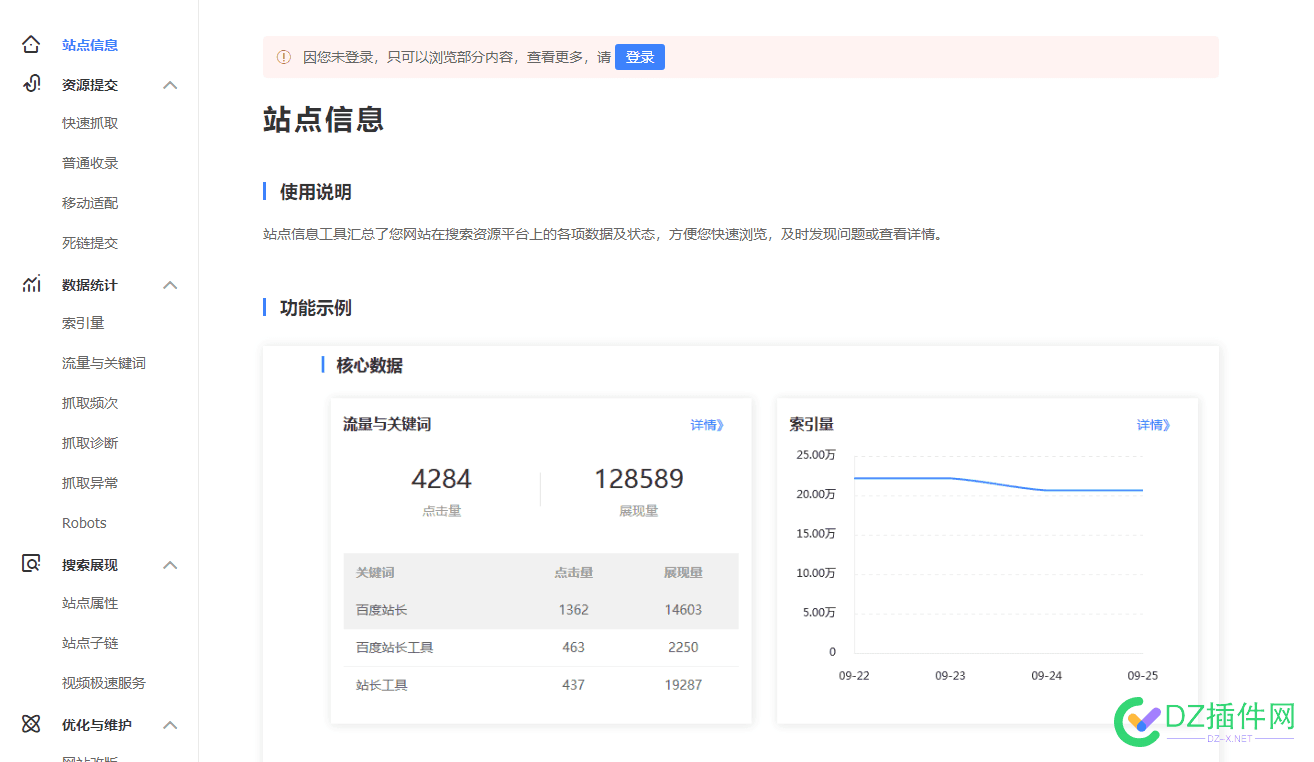Collapse the 优化与维护 section chevron
1314x762 pixels.
point(170,725)
